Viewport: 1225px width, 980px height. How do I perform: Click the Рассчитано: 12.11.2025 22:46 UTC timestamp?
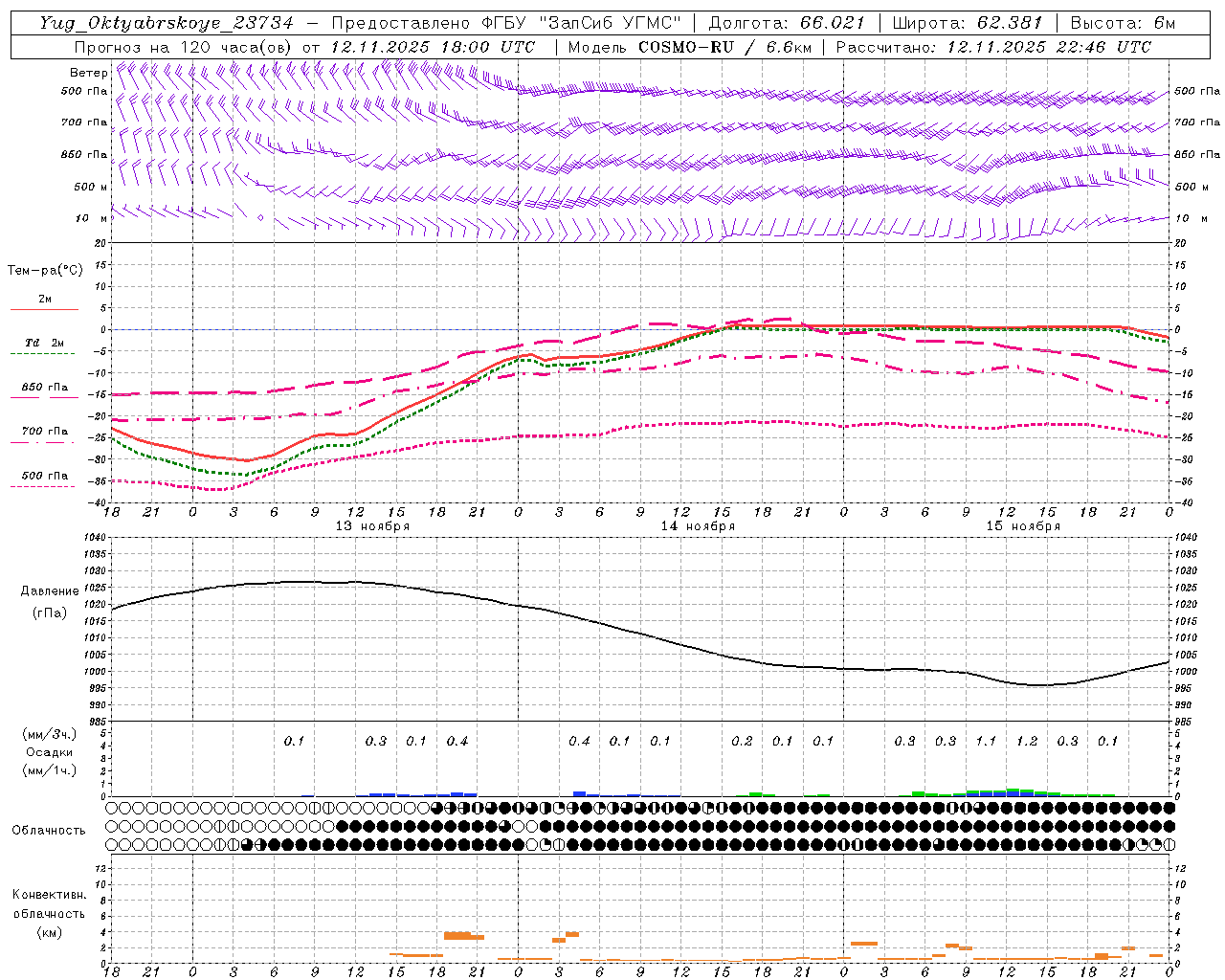tap(993, 47)
